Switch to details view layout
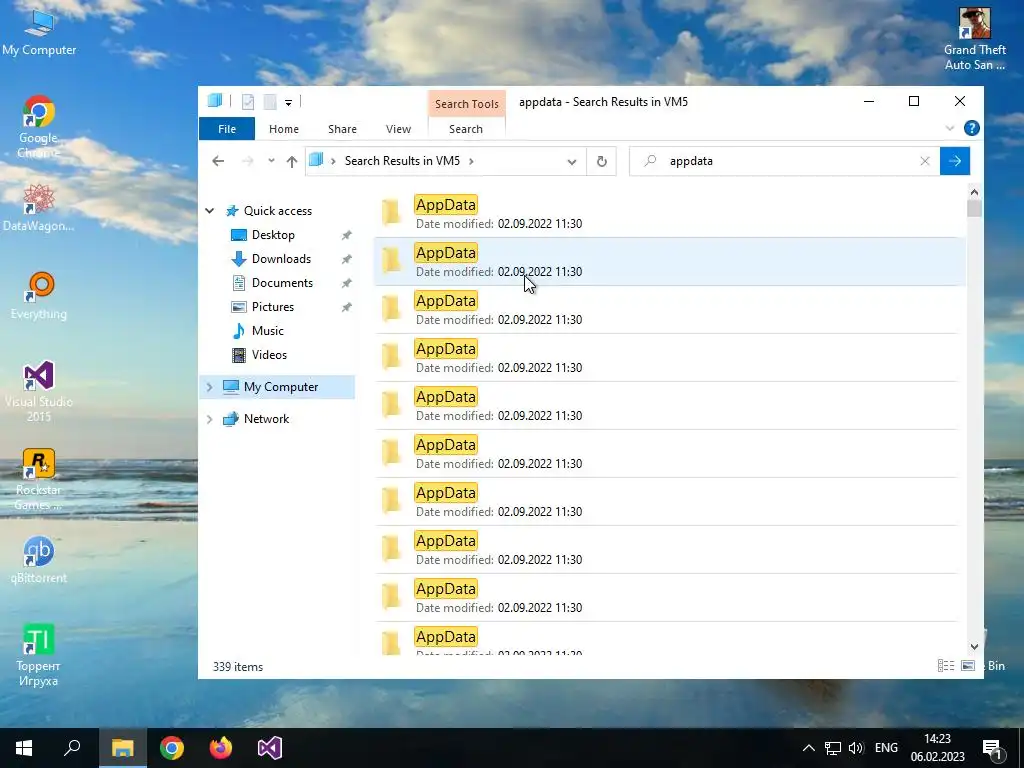The image size is (1024, 768). coord(946,665)
